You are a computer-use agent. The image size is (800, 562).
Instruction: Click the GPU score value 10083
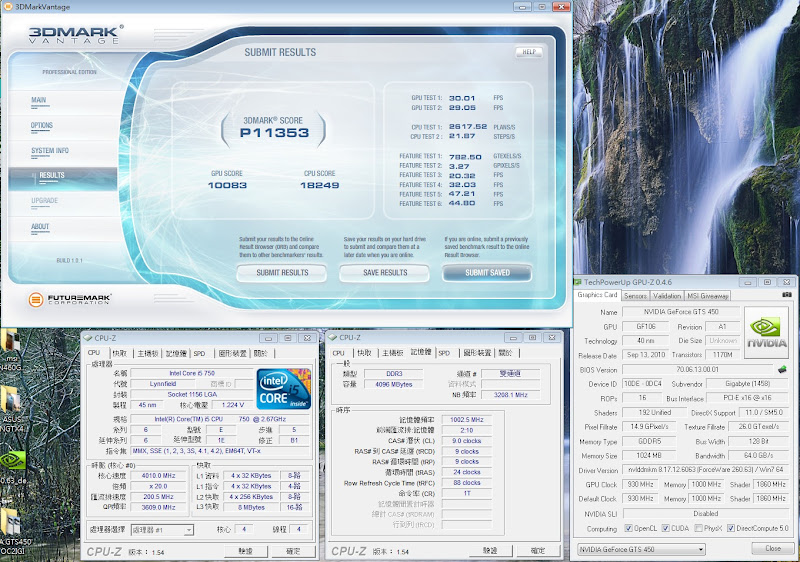click(x=227, y=185)
